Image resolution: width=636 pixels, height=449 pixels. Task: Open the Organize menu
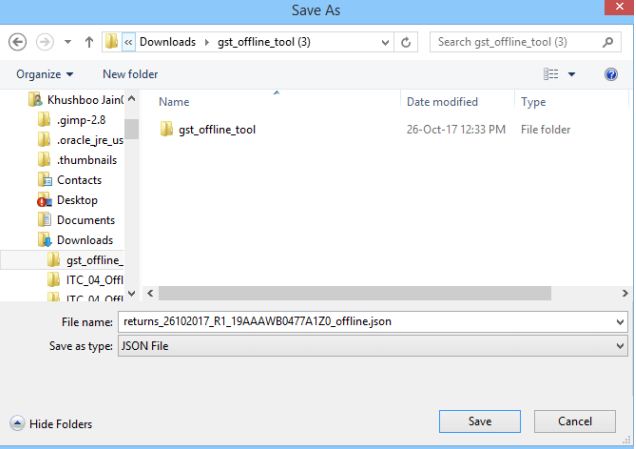coord(45,74)
